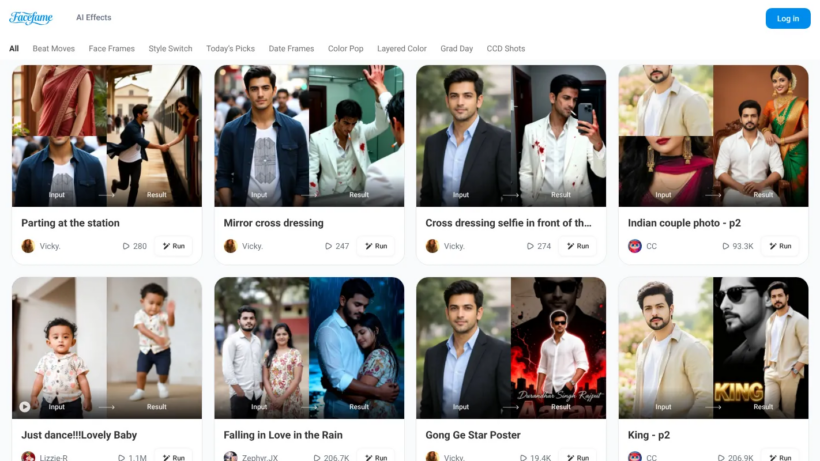Run the Cross dressing selfie effect
Screen dimensions: 820x461
point(578,246)
